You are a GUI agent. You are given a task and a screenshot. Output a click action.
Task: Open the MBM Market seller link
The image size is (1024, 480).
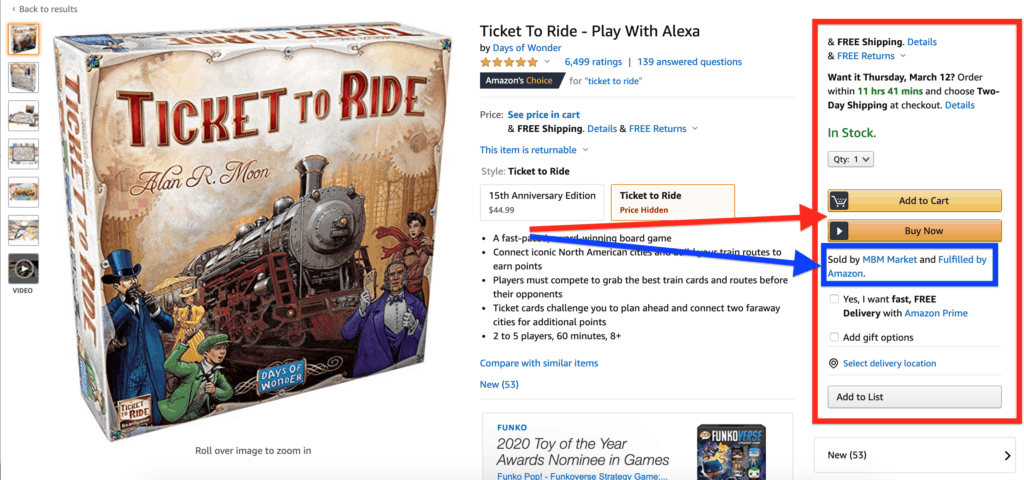889,260
